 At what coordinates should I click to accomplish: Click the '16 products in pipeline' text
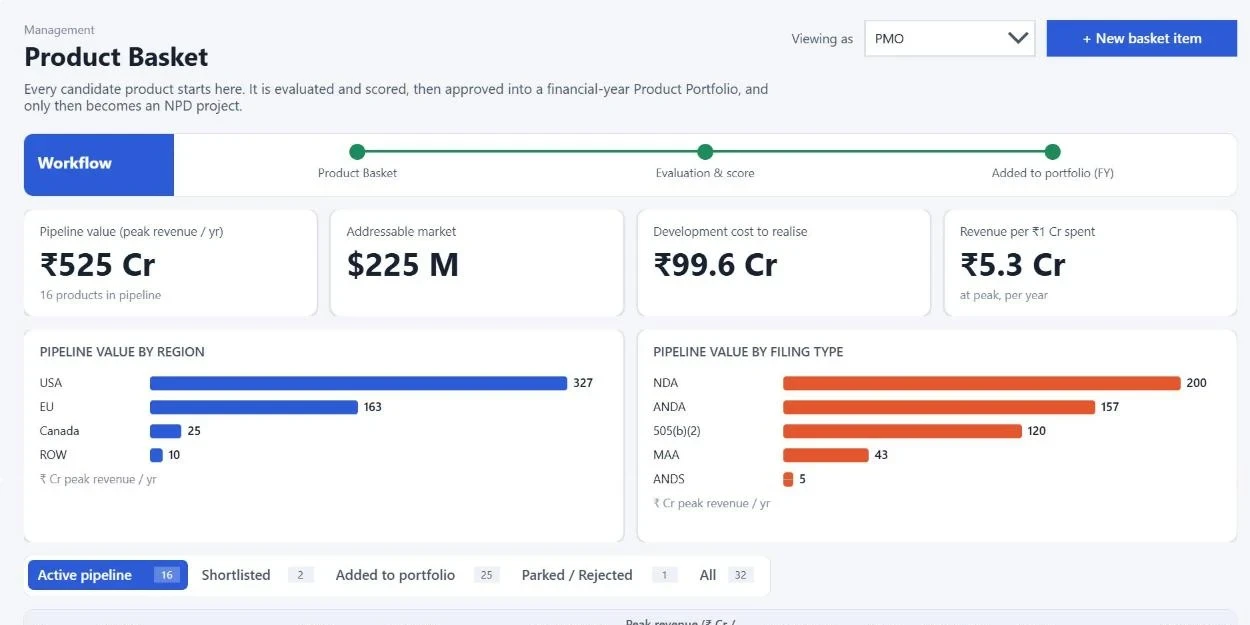(100, 295)
